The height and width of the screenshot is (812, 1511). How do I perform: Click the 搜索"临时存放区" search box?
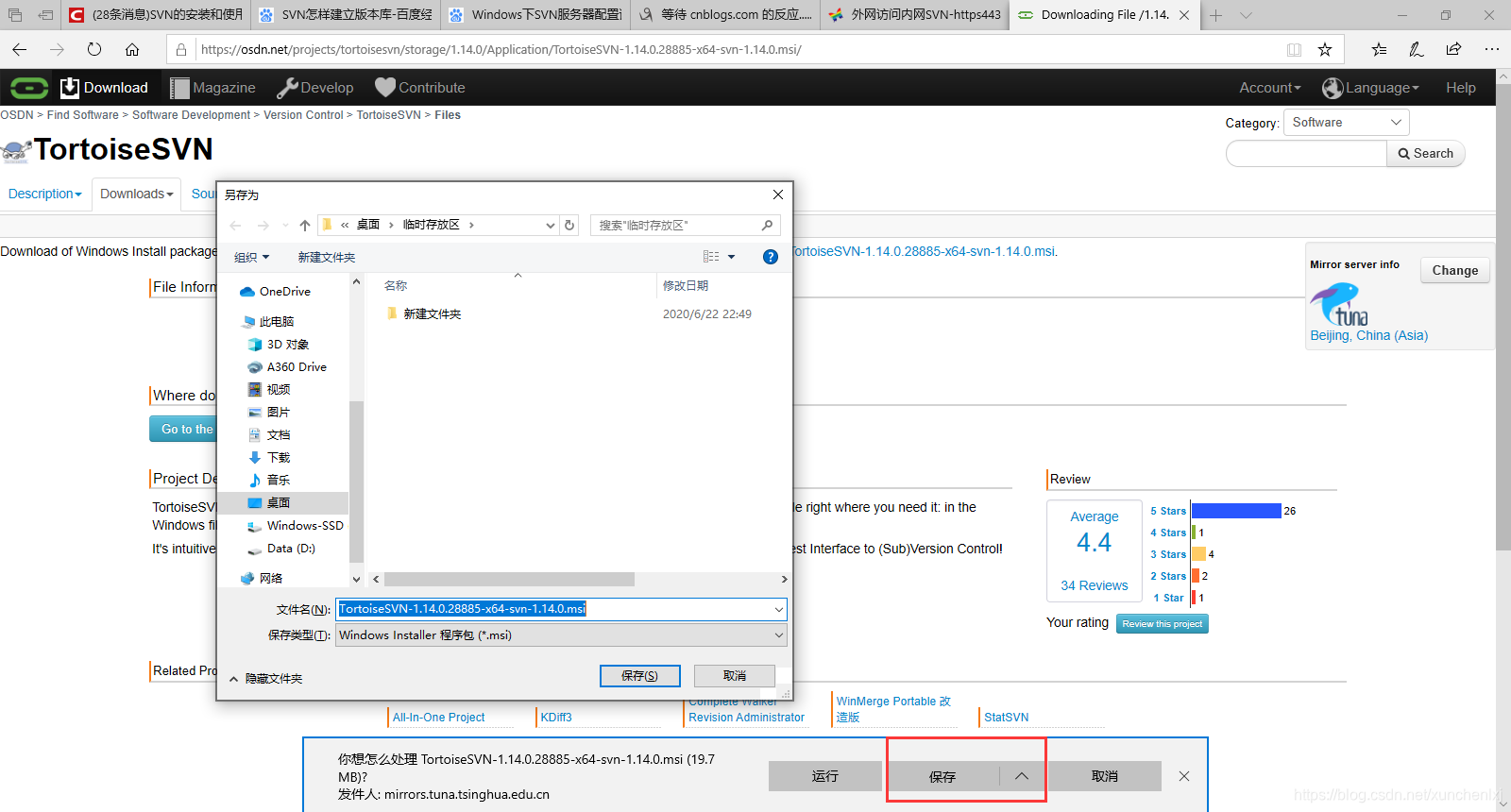(x=686, y=225)
